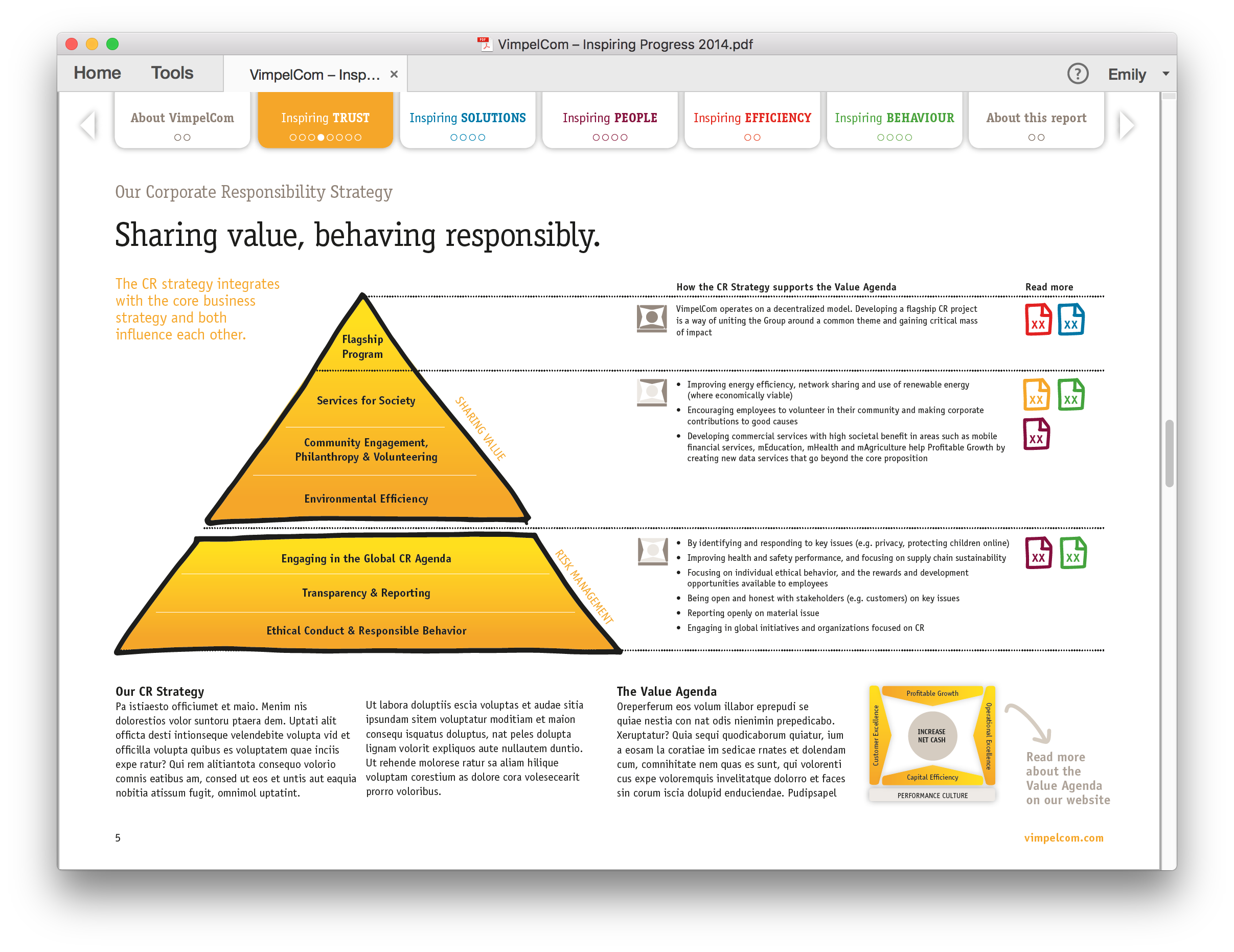Screen dimensions: 1234x952
Task: Select last page dot under Inspiring PEOPLE
Action: 624,138
